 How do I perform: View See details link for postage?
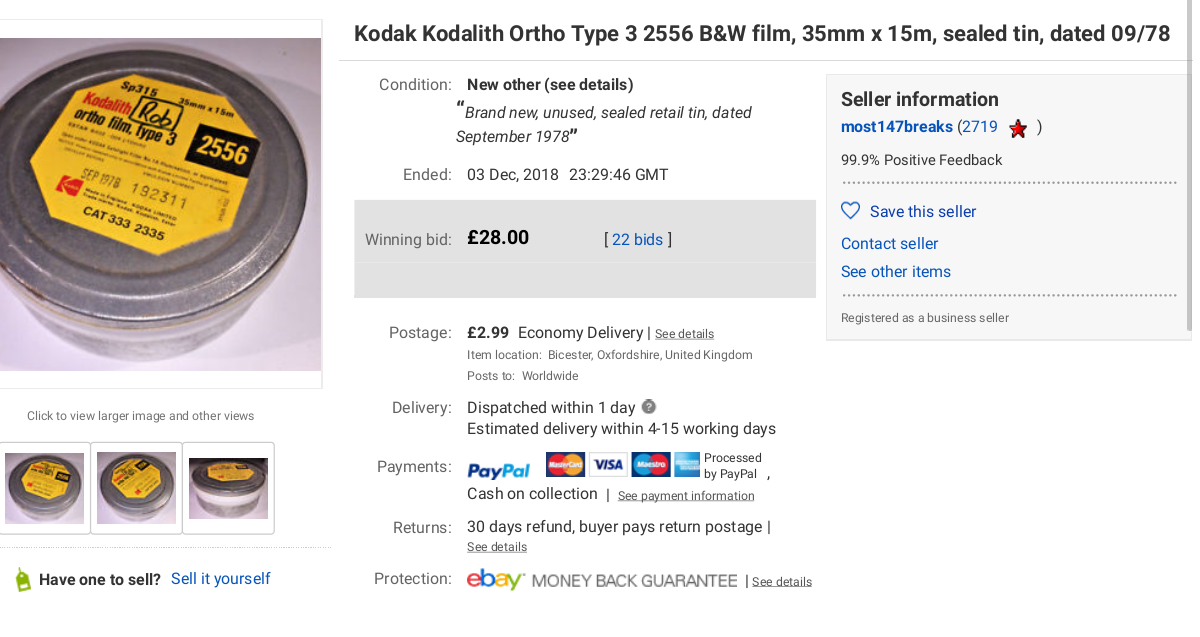(684, 334)
